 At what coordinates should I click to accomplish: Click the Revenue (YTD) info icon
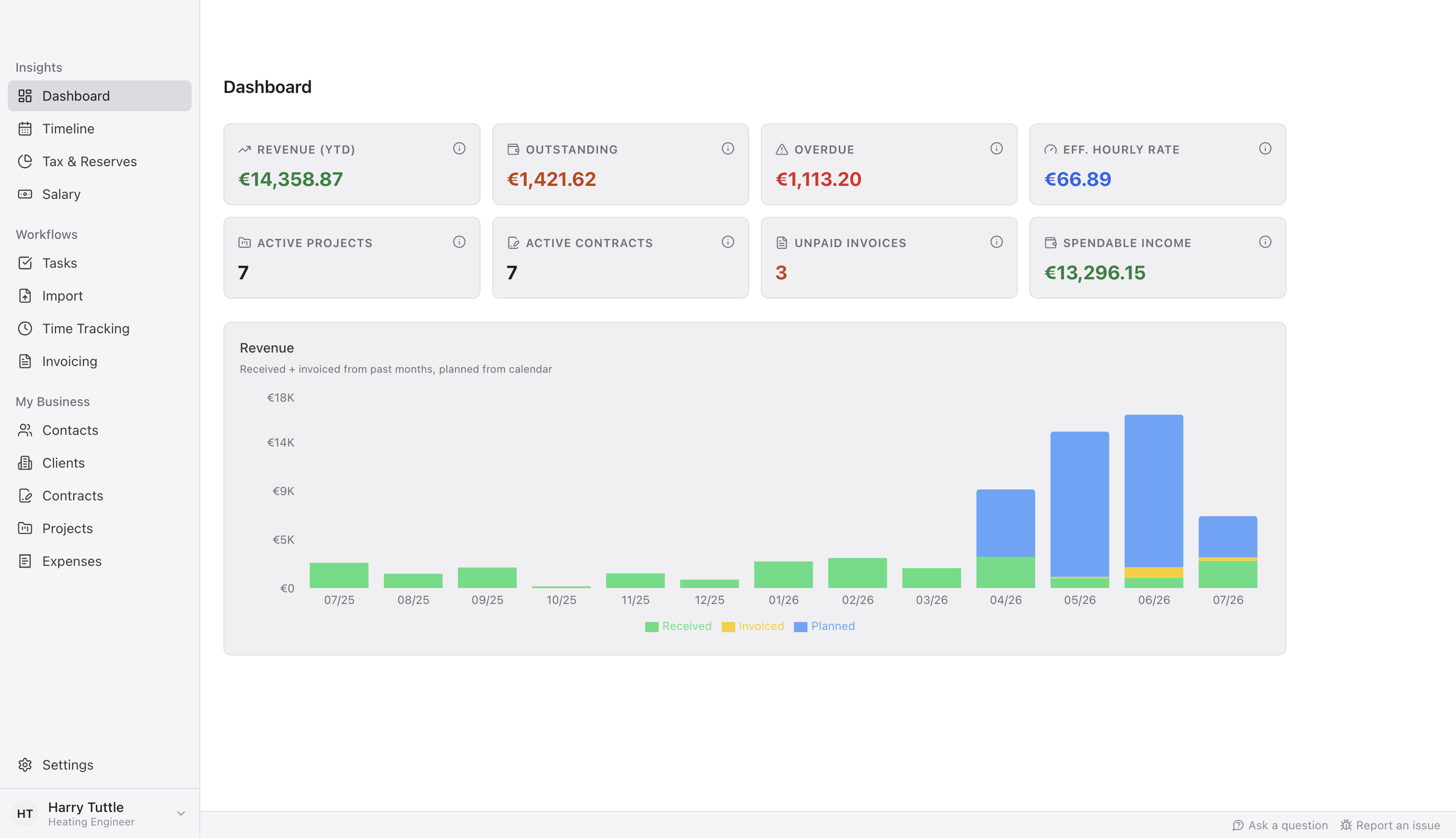point(459,148)
